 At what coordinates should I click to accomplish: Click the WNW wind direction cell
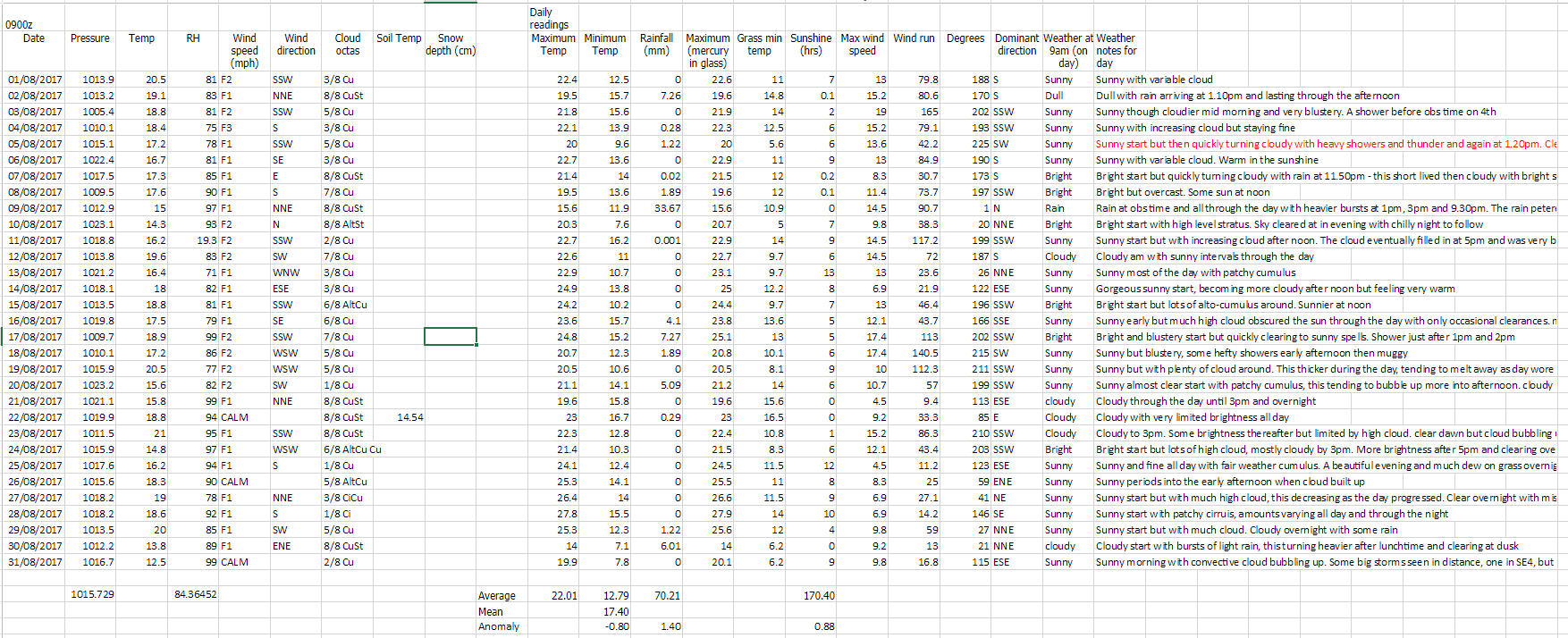point(286,273)
